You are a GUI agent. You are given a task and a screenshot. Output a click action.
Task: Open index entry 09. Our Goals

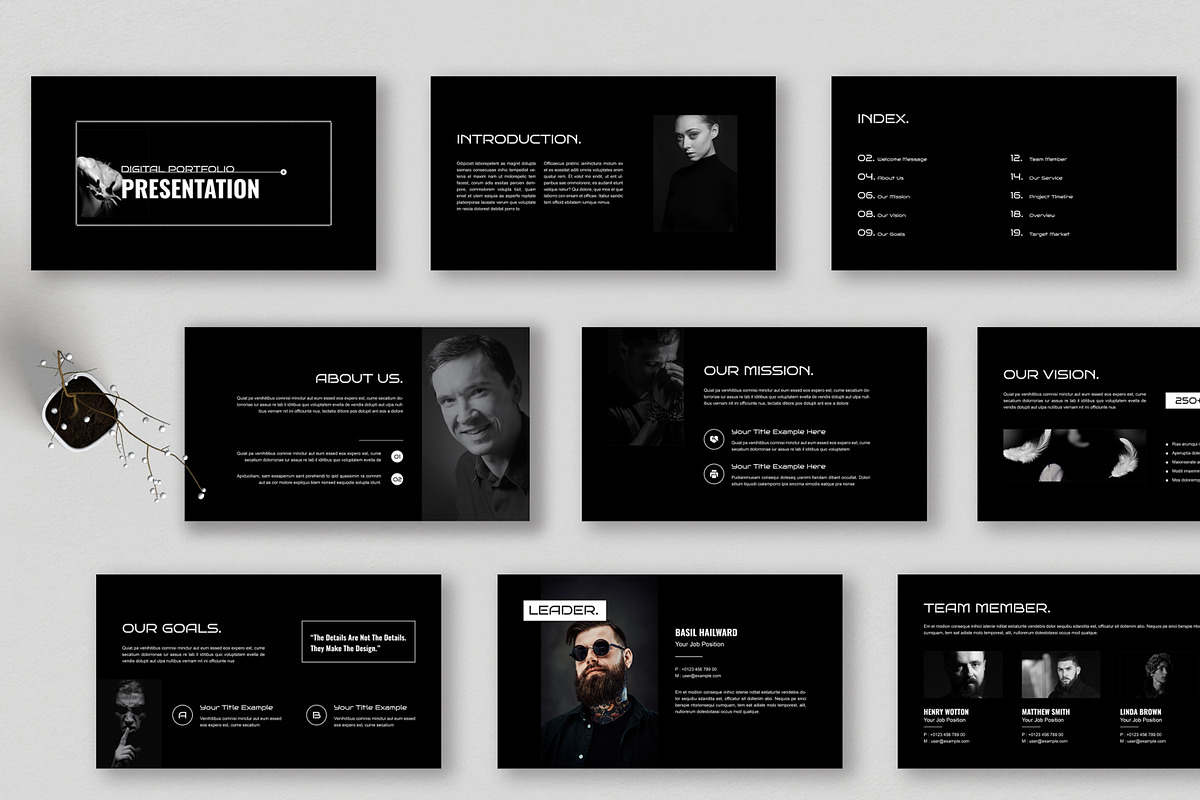(881, 234)
